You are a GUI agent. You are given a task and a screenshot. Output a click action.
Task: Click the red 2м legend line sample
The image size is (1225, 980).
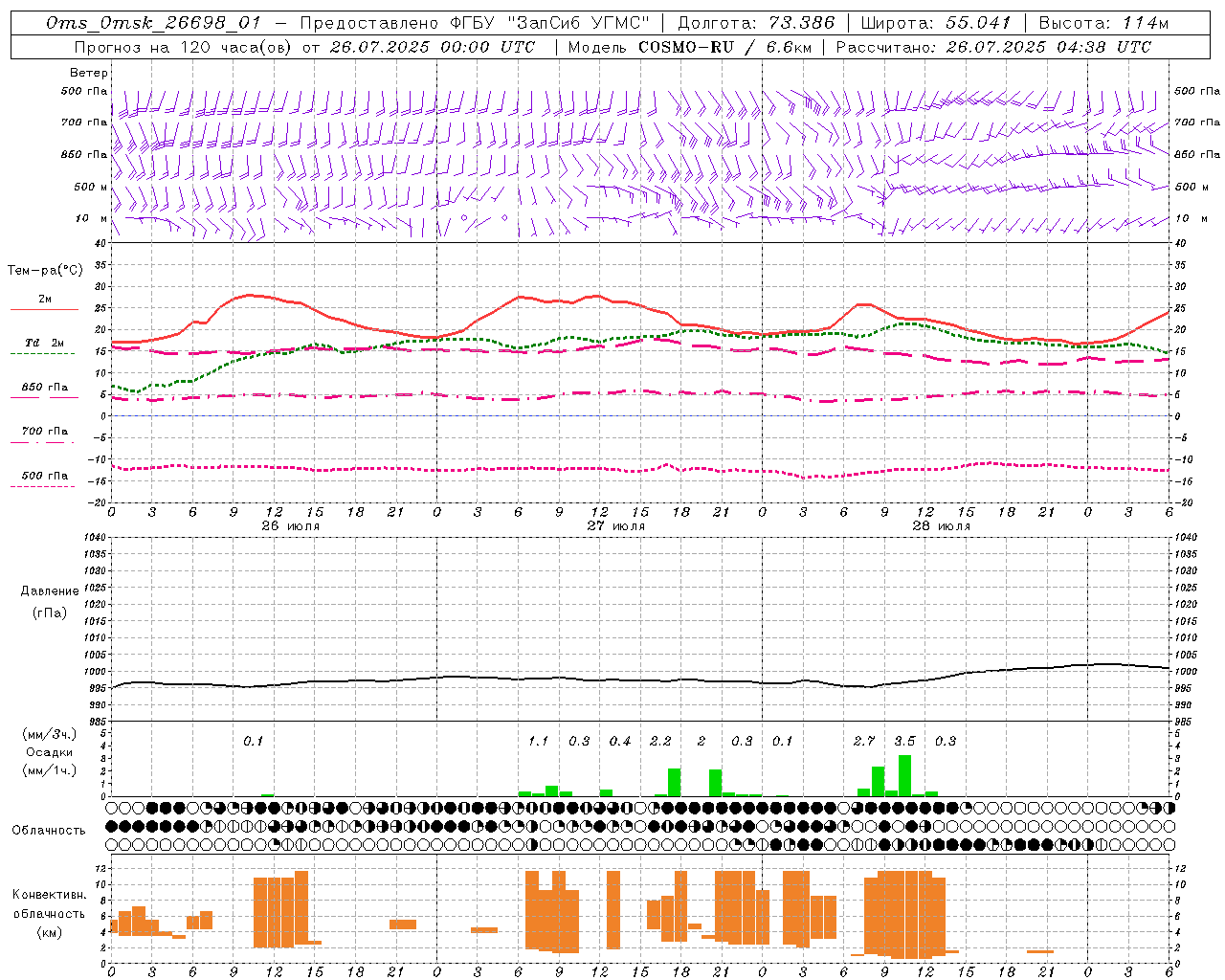tap(44, 310)
